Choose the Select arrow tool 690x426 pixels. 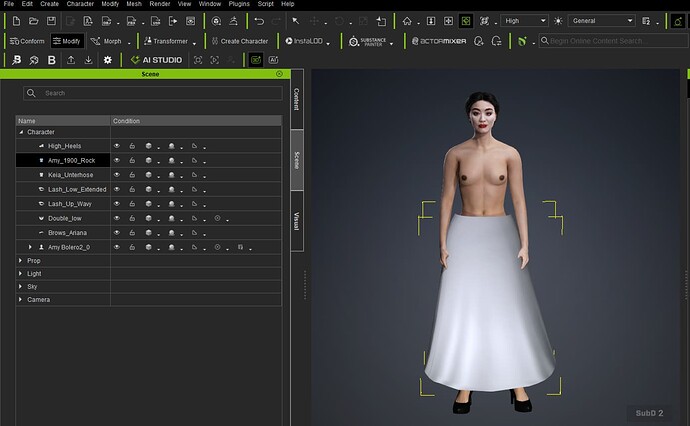coord(296,21)
